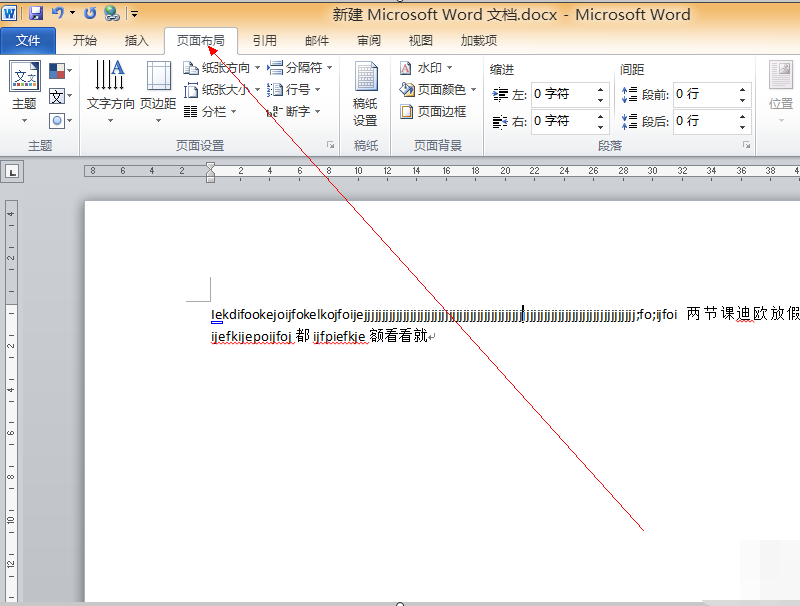
Task: Click the globe icon in quick access toolbar
Action: [x=112, y=13]
